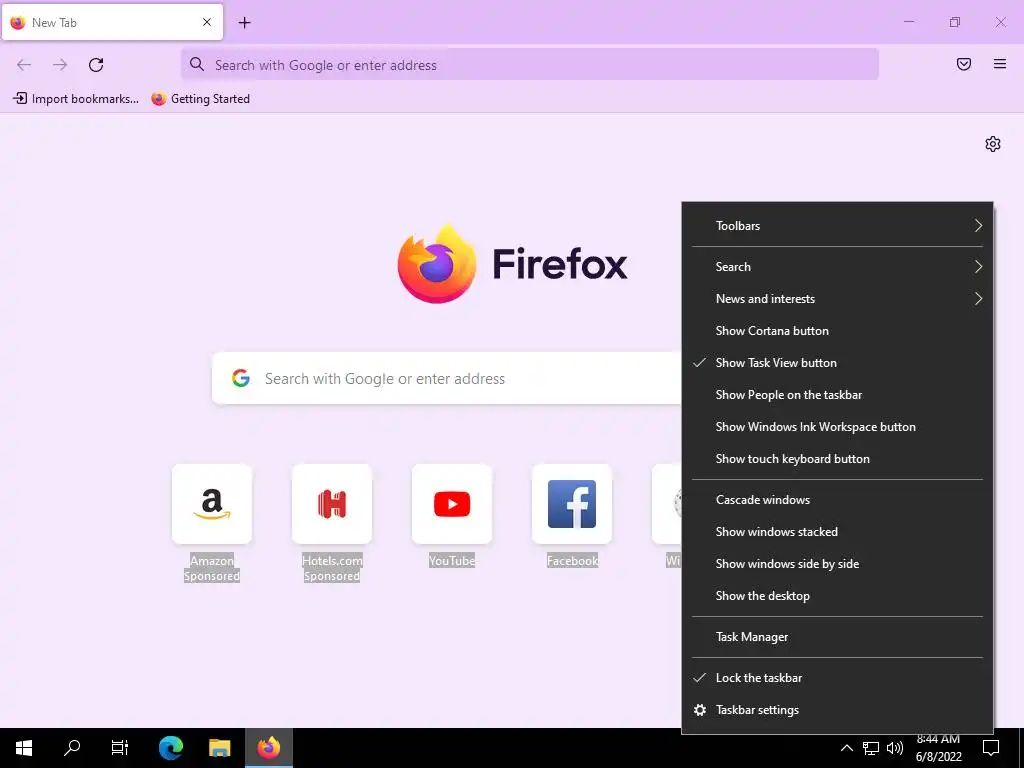This screenshot has height=768, width=1024.
Task: Choose Show windows stacked
Action: 837,532
